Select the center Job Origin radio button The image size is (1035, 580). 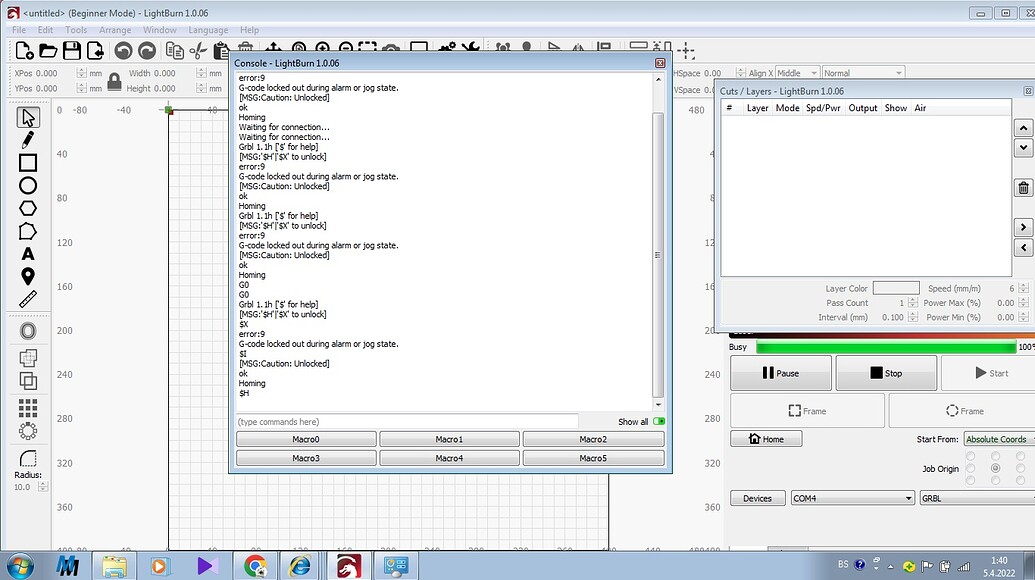pyautogui.click(x=995, y=468)
